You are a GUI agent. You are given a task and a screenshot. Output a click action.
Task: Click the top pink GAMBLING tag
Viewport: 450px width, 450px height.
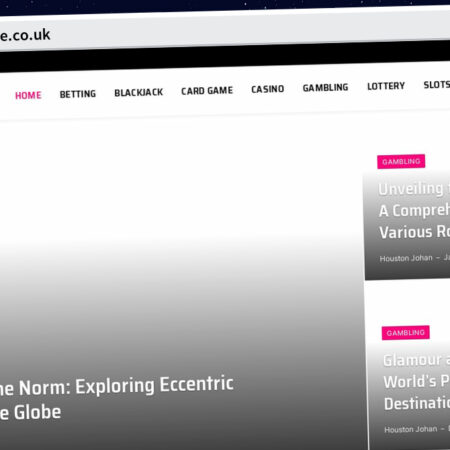click(401, 161)
